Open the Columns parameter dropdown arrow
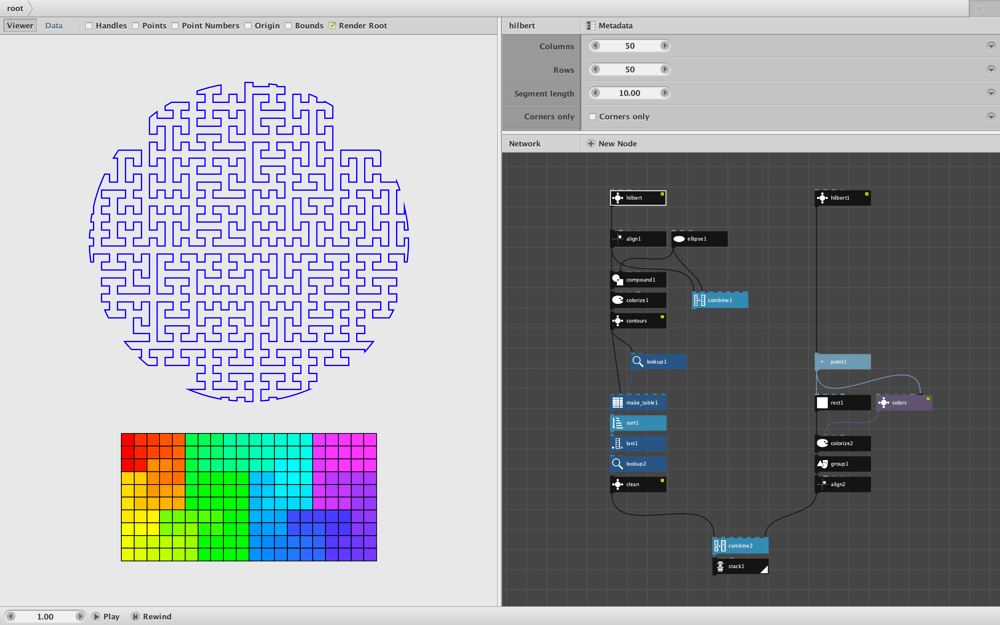Image resolution: width=1000 pixels, height=625 pixels. click(x=991, y=46)
